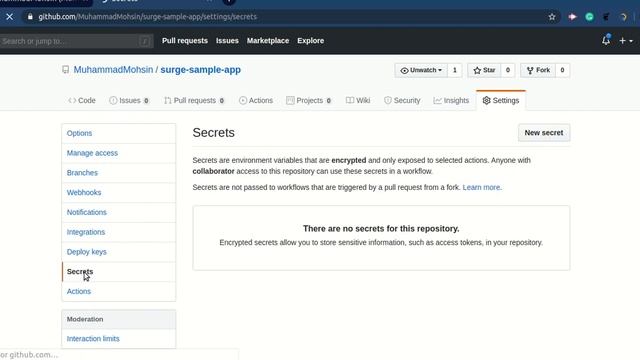This screenshot has height=360, width=640.
Task: Open the plus create-new dropdown
Action: (x=626, y=41)
